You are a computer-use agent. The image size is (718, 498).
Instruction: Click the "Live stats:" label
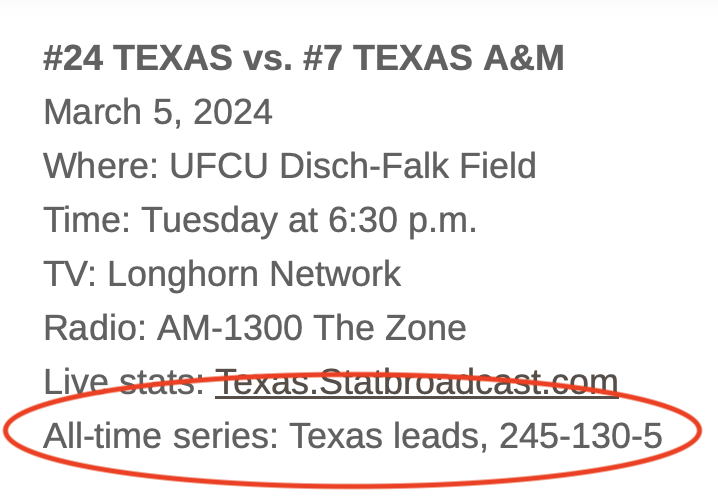click(x=124, y=382)
